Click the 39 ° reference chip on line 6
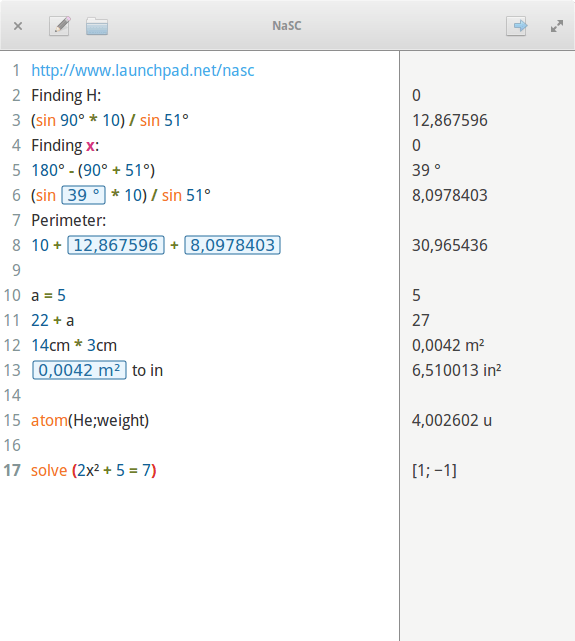Viewport: 575px width, 641px height. [83, 195]
